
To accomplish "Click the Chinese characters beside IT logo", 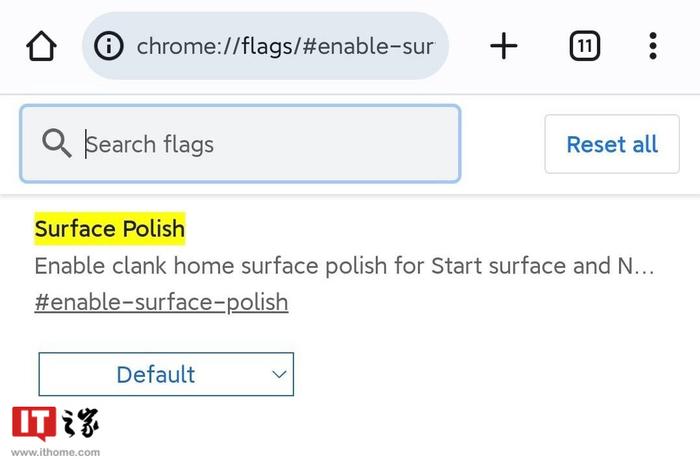I will click(x=80, y=422).
